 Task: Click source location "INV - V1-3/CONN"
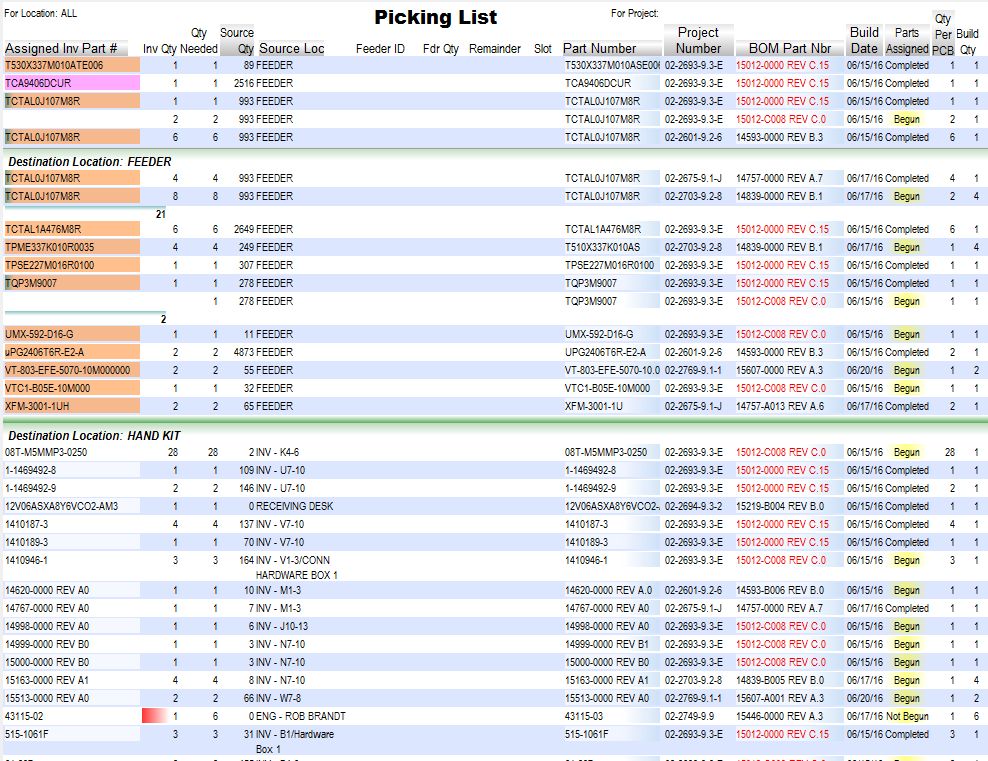pyautogui.click(x=292, y=560)
